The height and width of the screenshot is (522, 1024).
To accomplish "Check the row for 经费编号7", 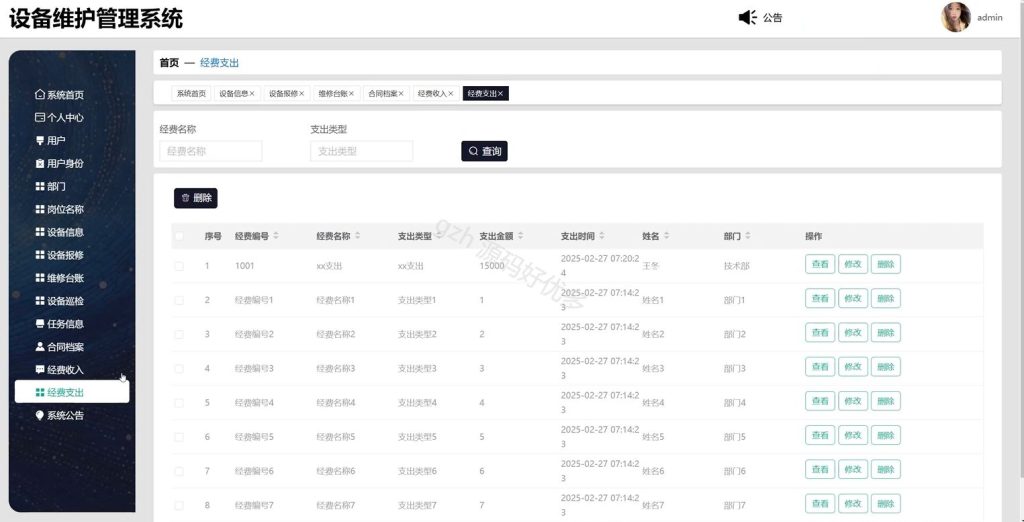I will (x=179, y=505).
